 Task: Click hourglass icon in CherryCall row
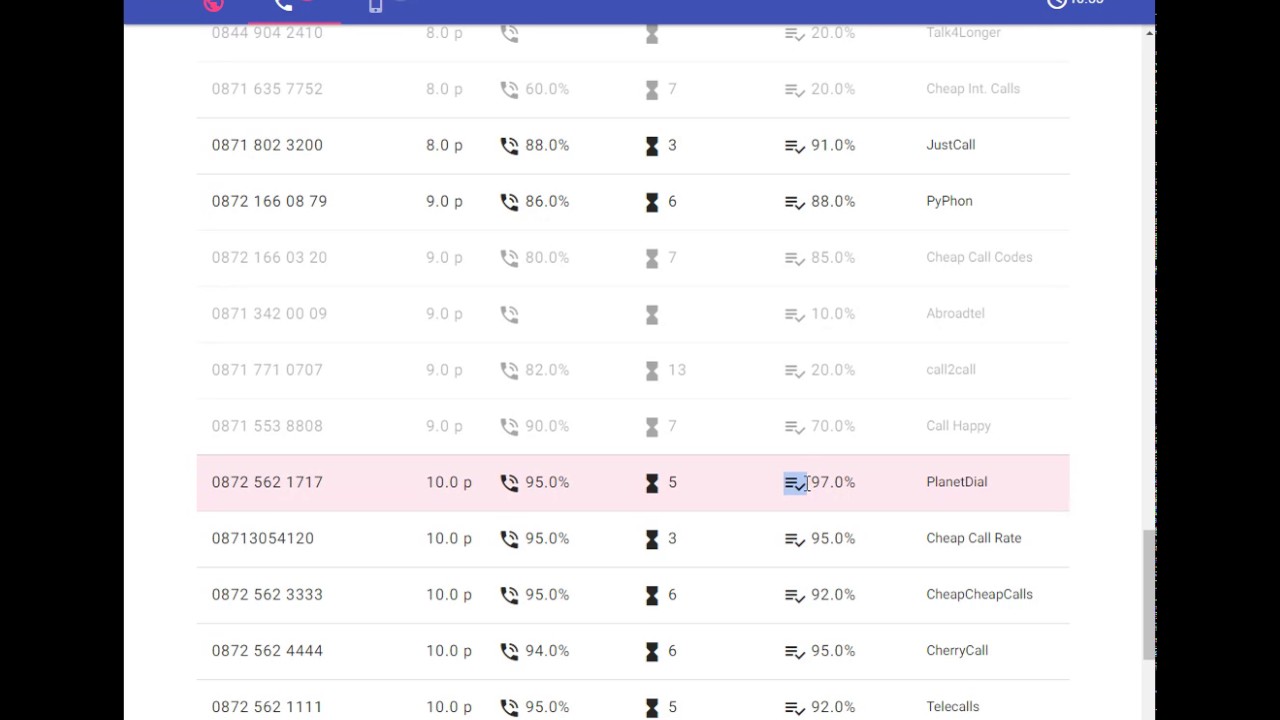coord(652,651)
